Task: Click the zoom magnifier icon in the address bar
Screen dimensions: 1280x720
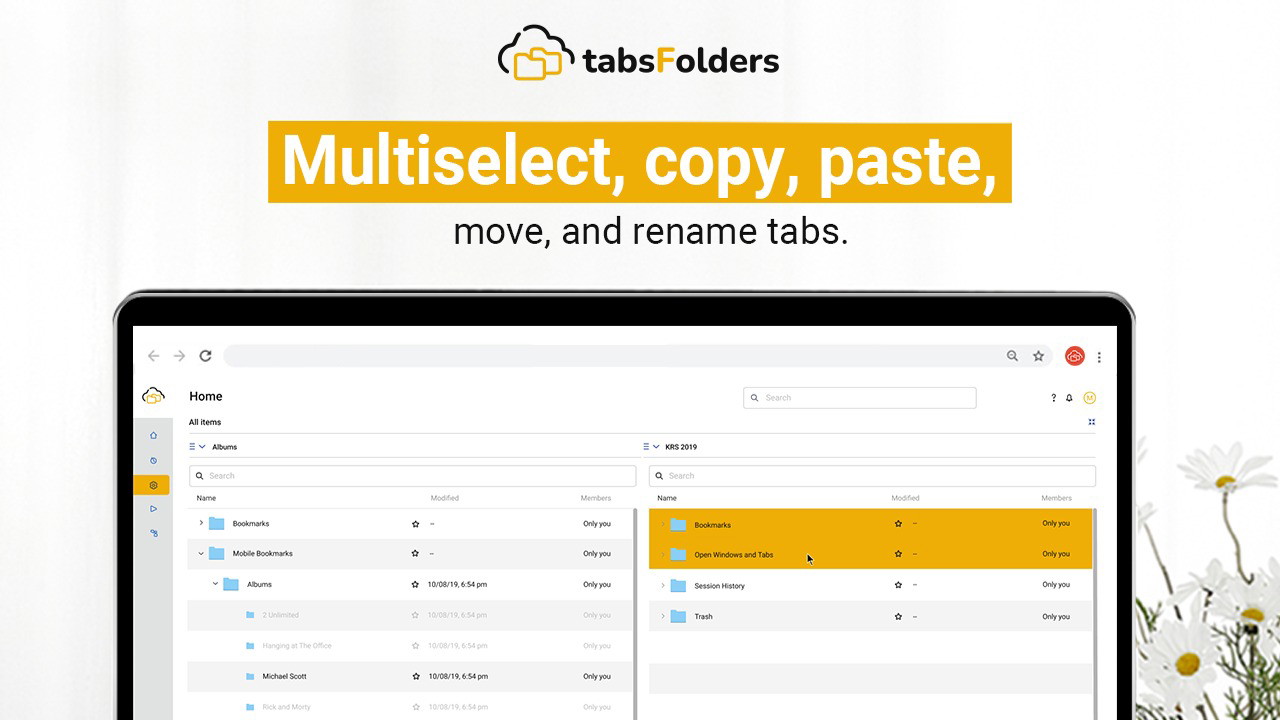Action: tap(1012, 356)
